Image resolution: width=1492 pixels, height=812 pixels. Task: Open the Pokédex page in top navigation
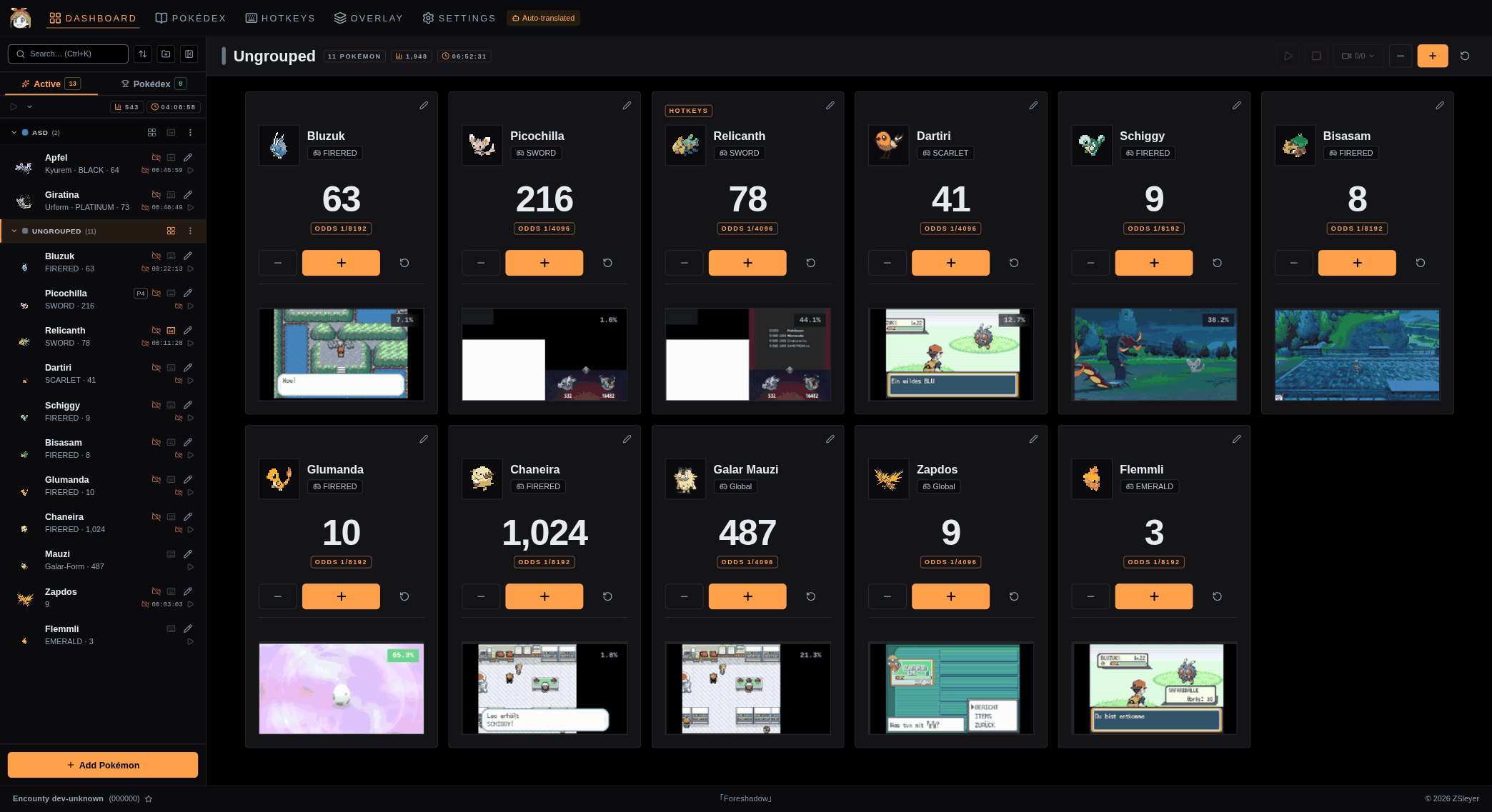(x=191, y=18)
